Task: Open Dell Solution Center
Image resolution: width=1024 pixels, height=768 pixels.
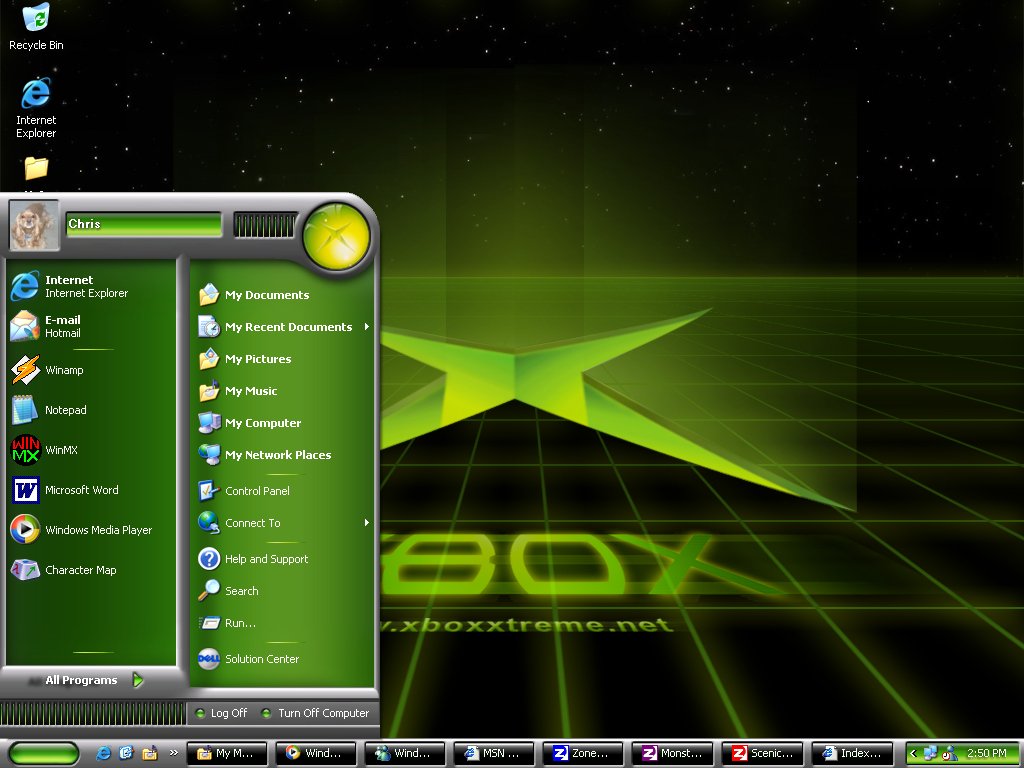Action: click(x=283, y=659)
